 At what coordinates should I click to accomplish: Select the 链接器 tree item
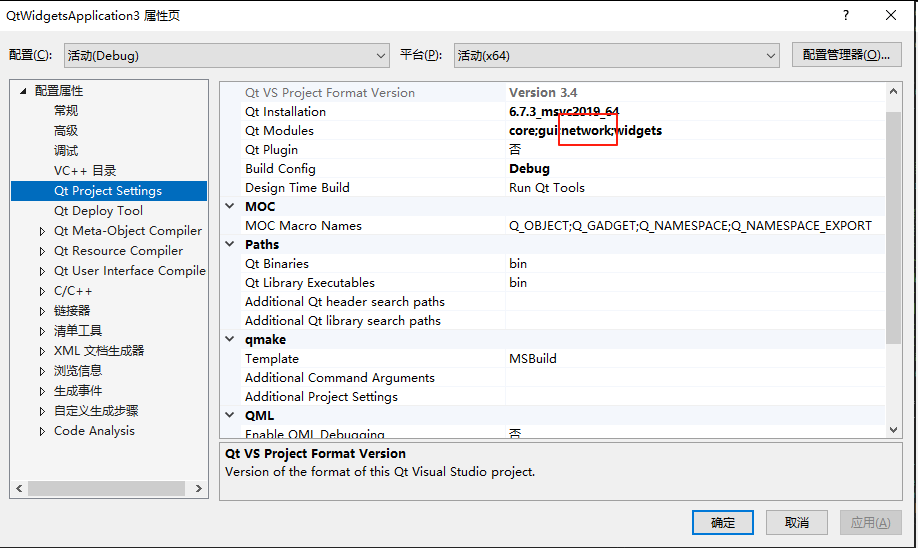pos(72,311)
